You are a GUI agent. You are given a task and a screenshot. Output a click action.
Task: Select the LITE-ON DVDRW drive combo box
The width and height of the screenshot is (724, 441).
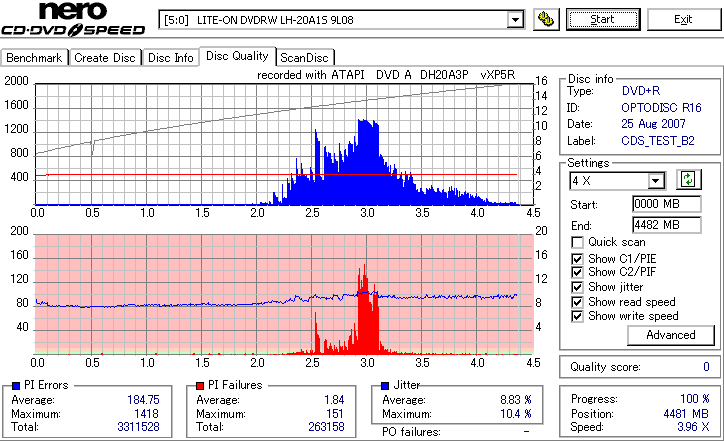coord(341,20)
